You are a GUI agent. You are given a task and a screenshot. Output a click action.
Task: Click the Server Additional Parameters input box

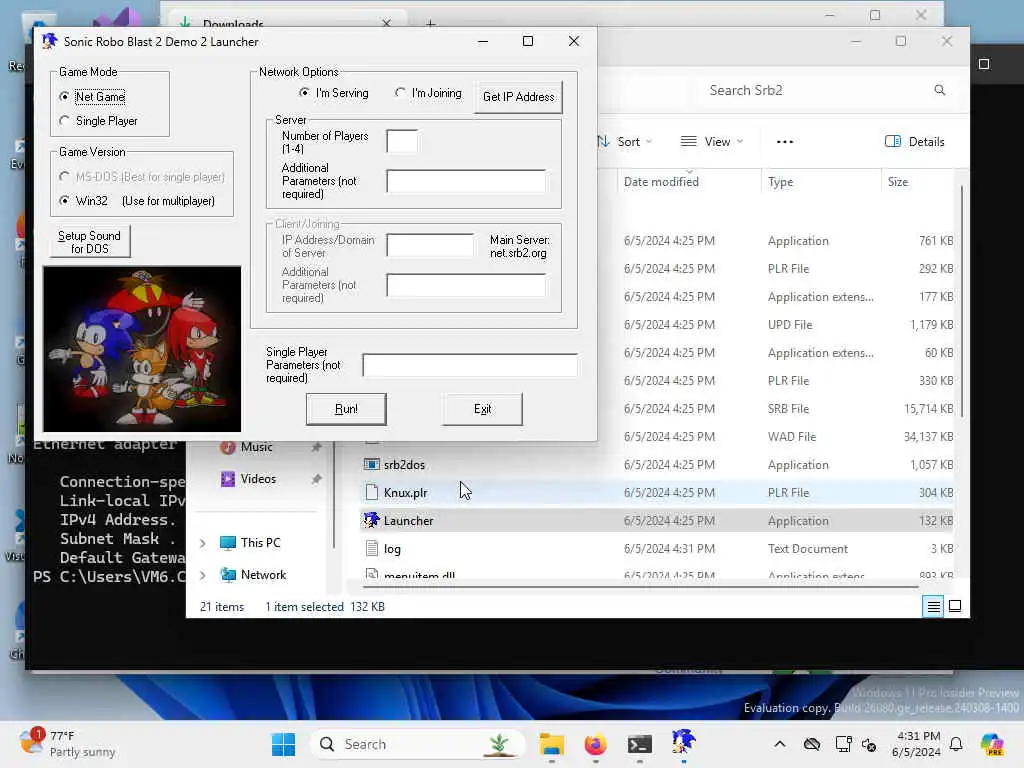(x=466, y=181)
